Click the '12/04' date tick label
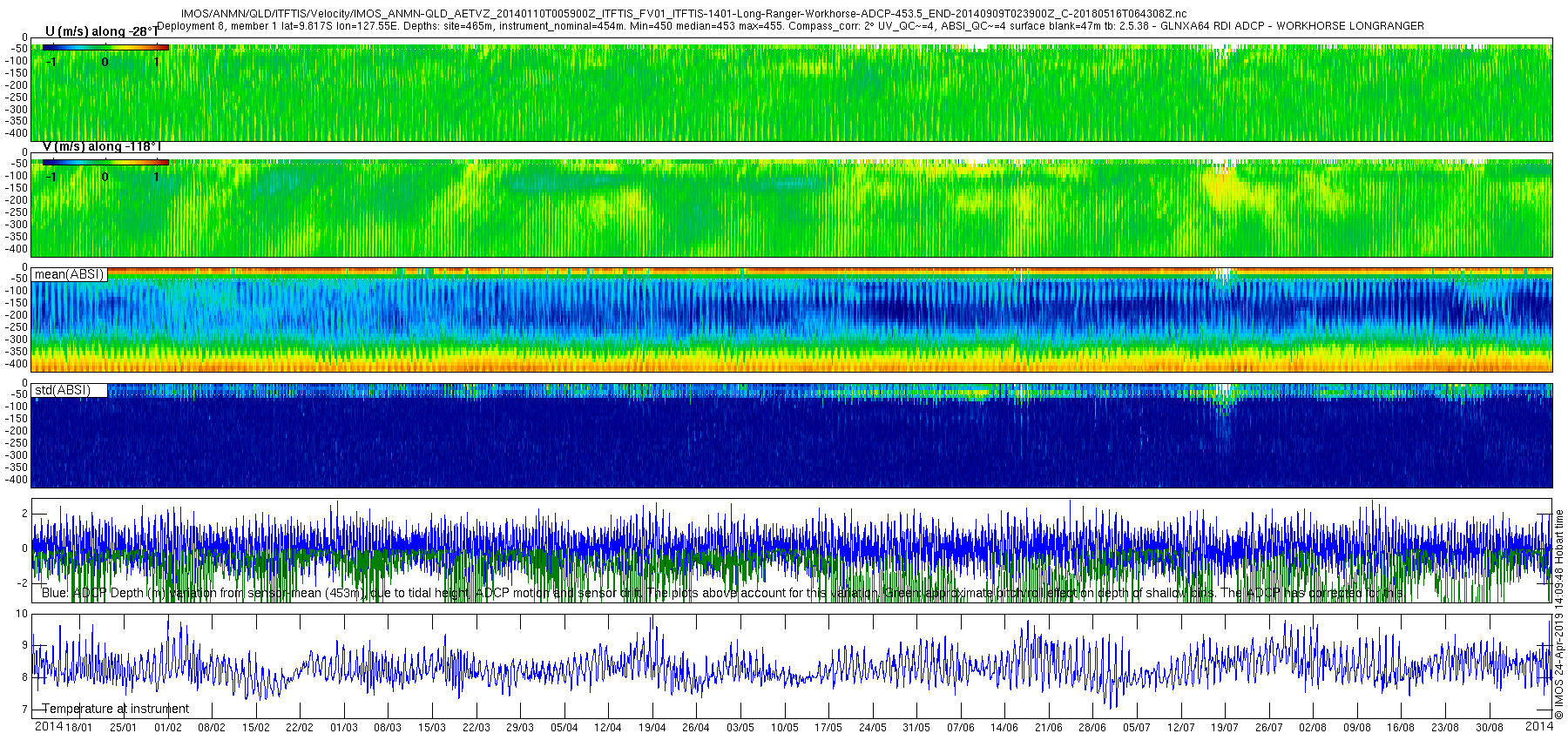The height and width of the screenshot is (740, 1568). 608,728
